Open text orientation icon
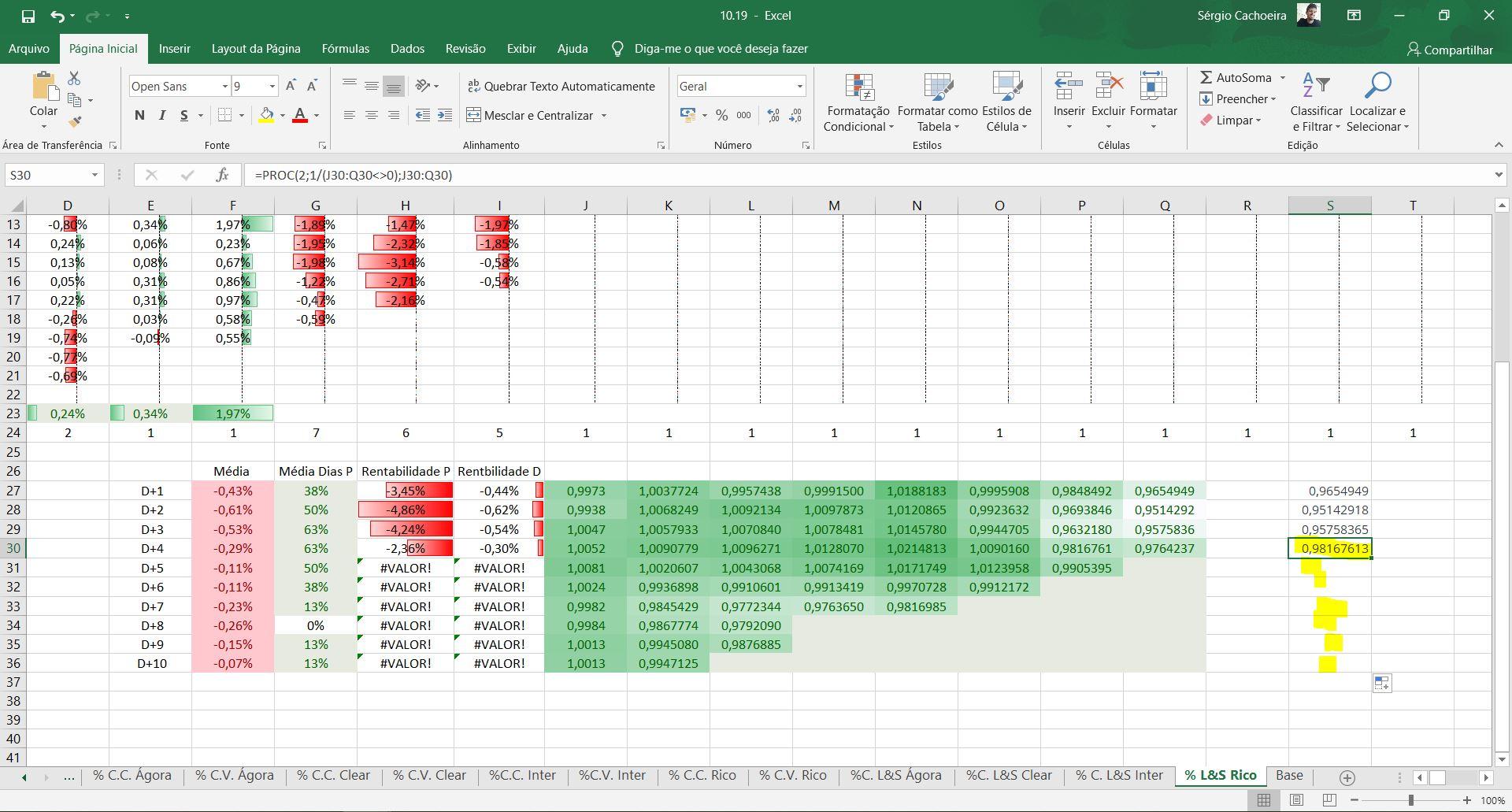 point(423,85)
